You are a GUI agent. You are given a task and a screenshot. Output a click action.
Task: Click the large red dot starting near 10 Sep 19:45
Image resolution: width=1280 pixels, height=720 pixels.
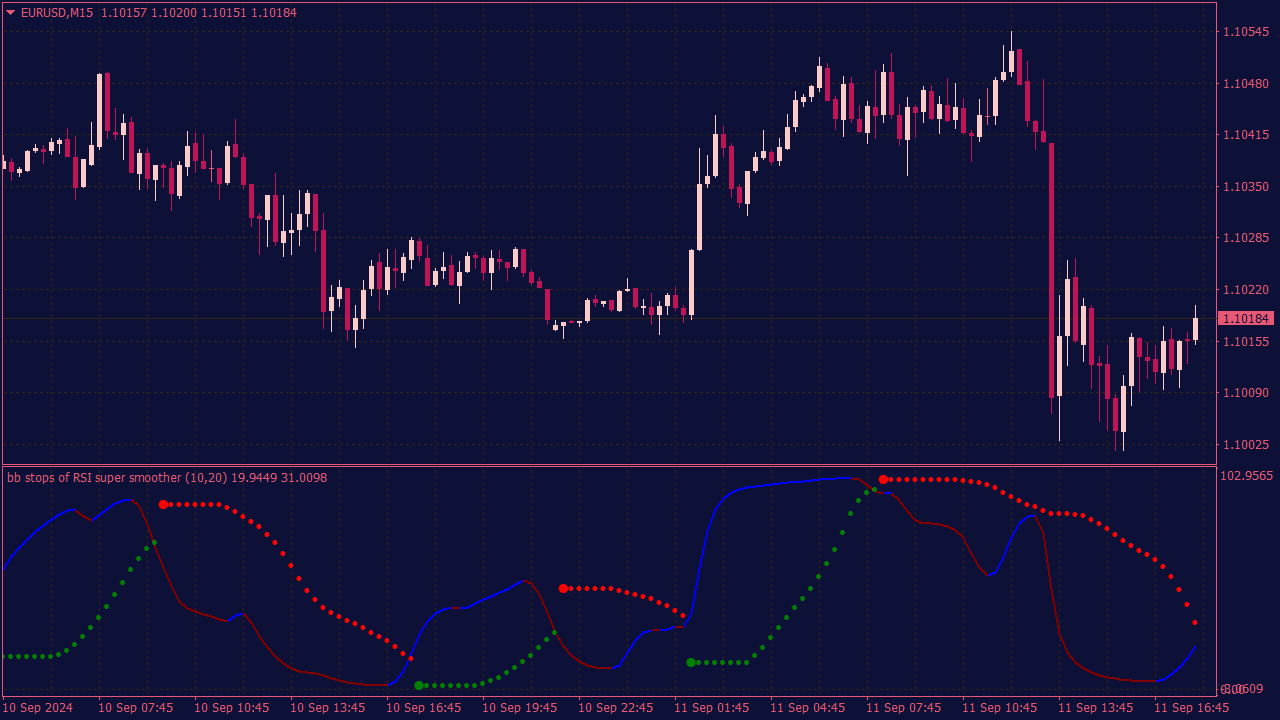(563, 589)
